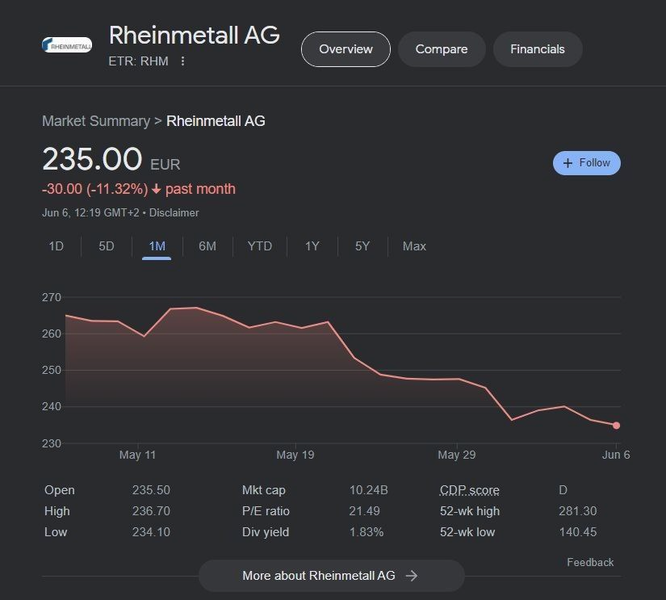666x600 pixels.
Task: Select the Max time range
Action: click(414, 246)
